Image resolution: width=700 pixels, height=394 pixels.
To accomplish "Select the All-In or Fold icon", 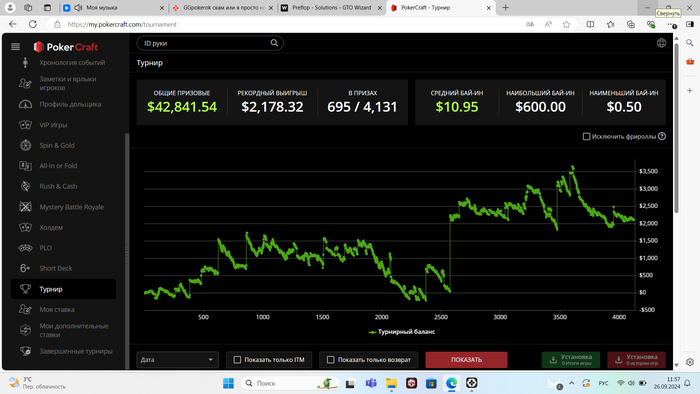I will point(25,166).
